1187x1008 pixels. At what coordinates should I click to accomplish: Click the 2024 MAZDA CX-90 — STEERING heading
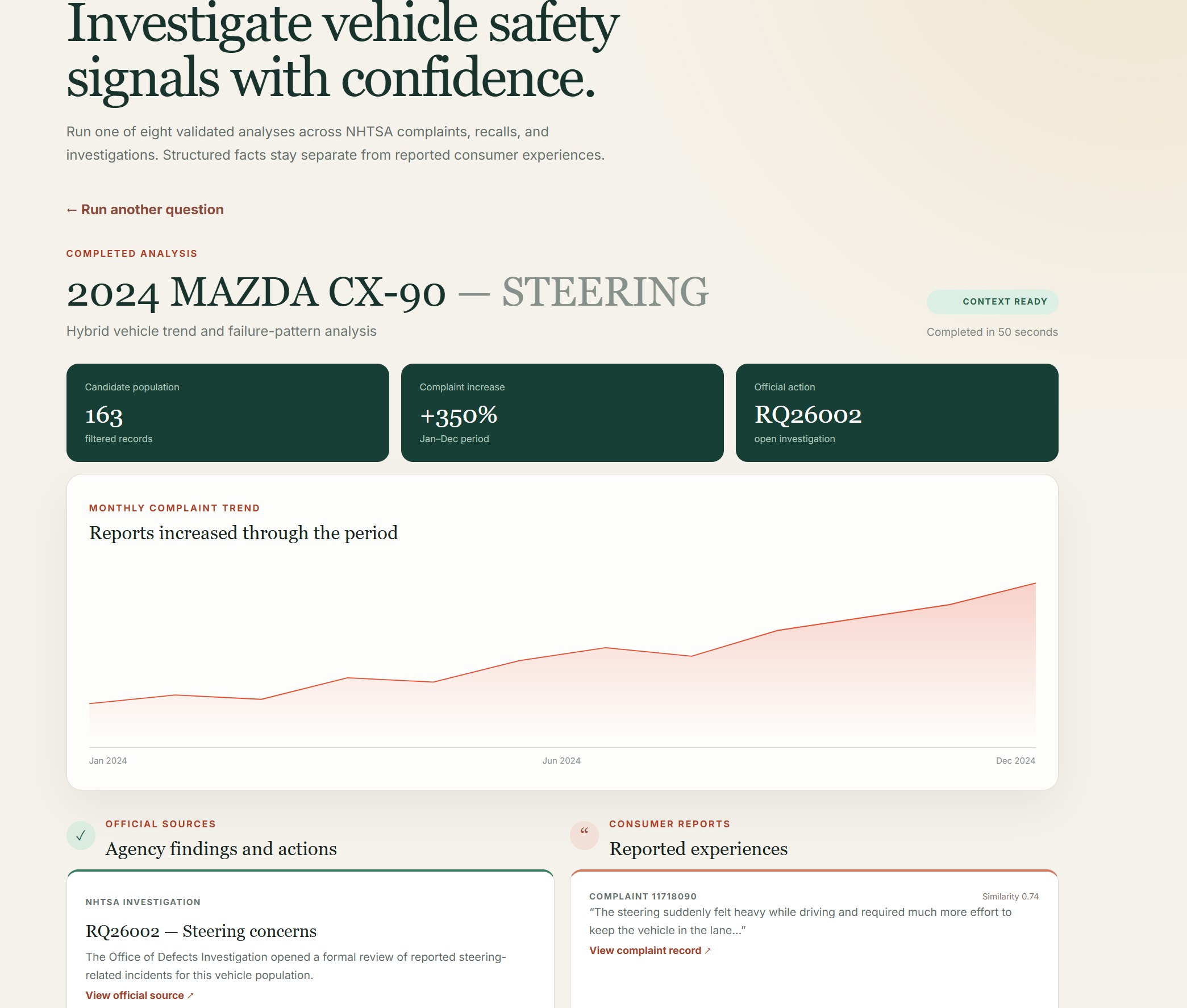click(388, 292)
